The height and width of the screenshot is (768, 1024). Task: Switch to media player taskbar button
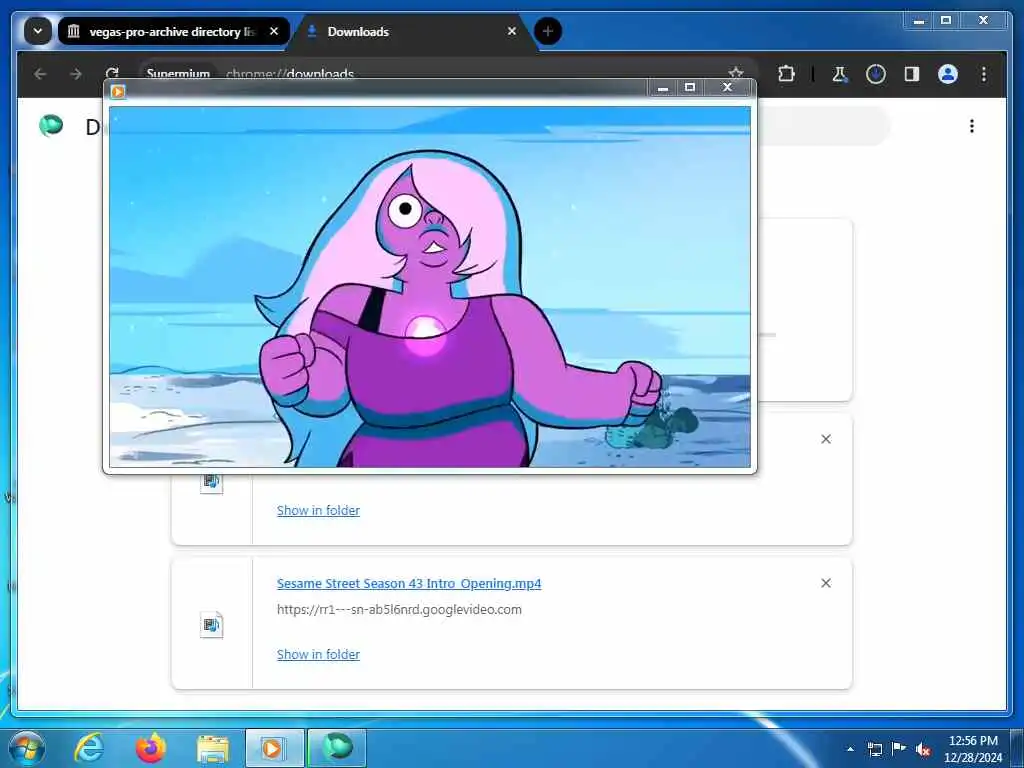tap(274, 748)
